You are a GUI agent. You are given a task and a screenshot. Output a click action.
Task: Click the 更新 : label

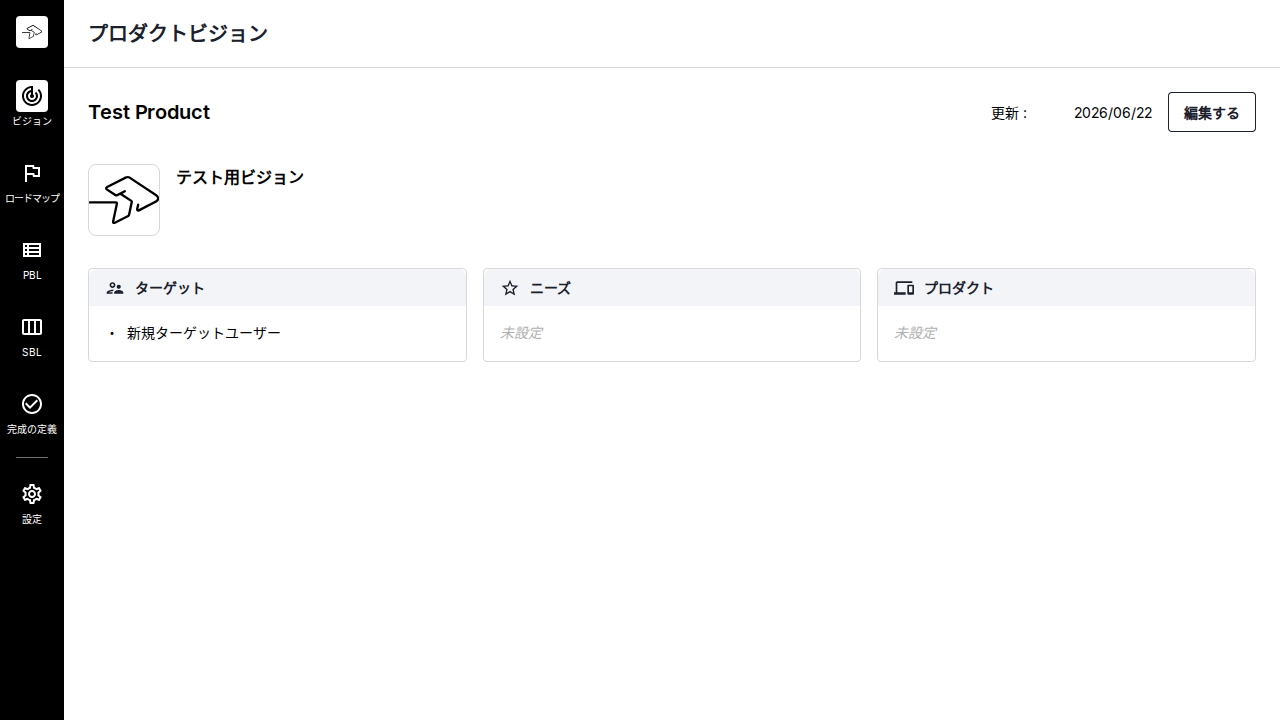pyautogui.click(x=1009, y=113)
